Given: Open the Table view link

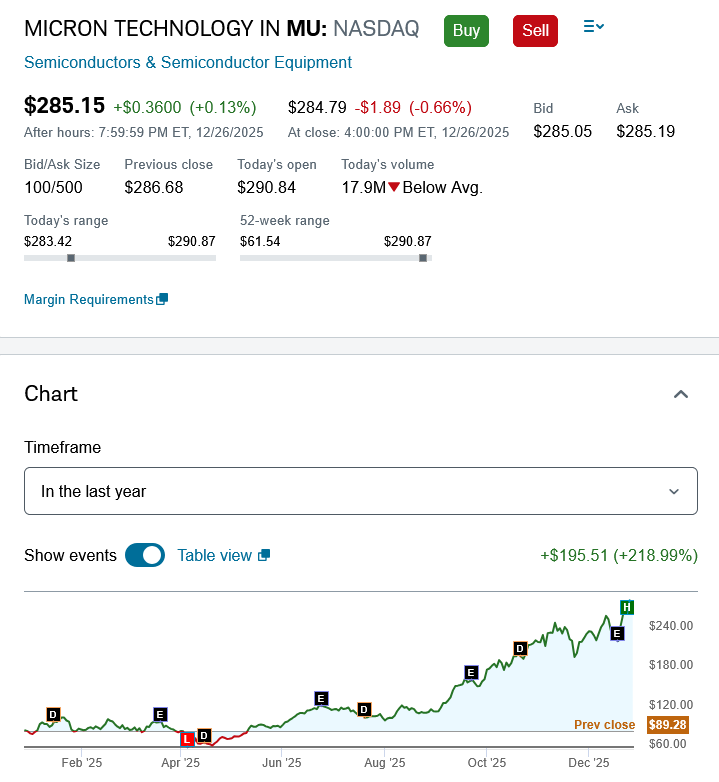Looking at the screenshot, I should (215, 555).
